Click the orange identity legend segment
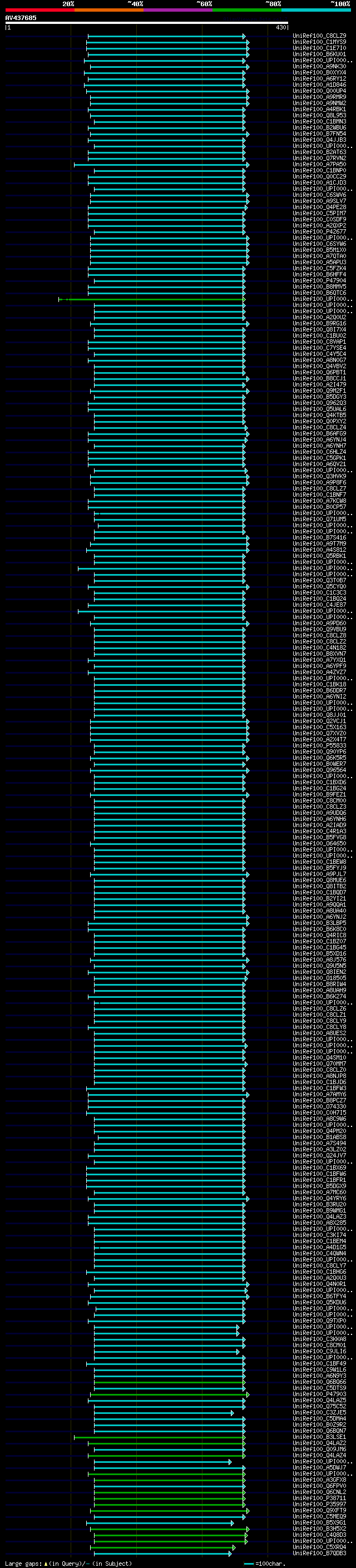This screenshot has height=1568, width=356. pyautogui.click(x=109, y=11)
